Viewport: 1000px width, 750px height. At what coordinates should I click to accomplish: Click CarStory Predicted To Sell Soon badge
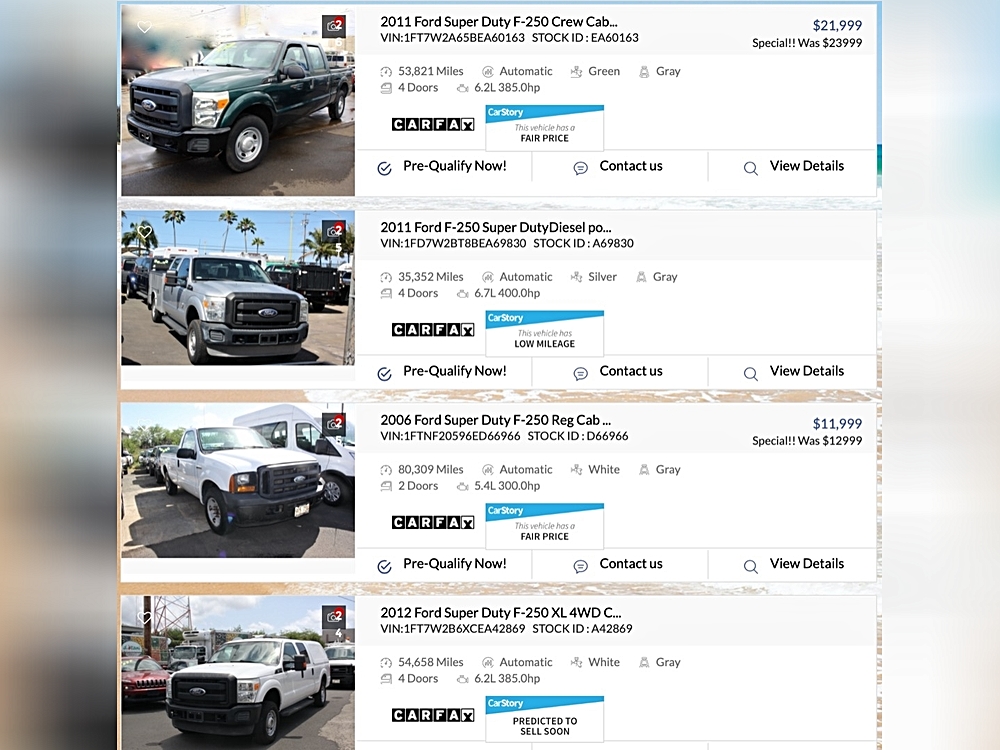pyautogui.click(x=544, y=719)
